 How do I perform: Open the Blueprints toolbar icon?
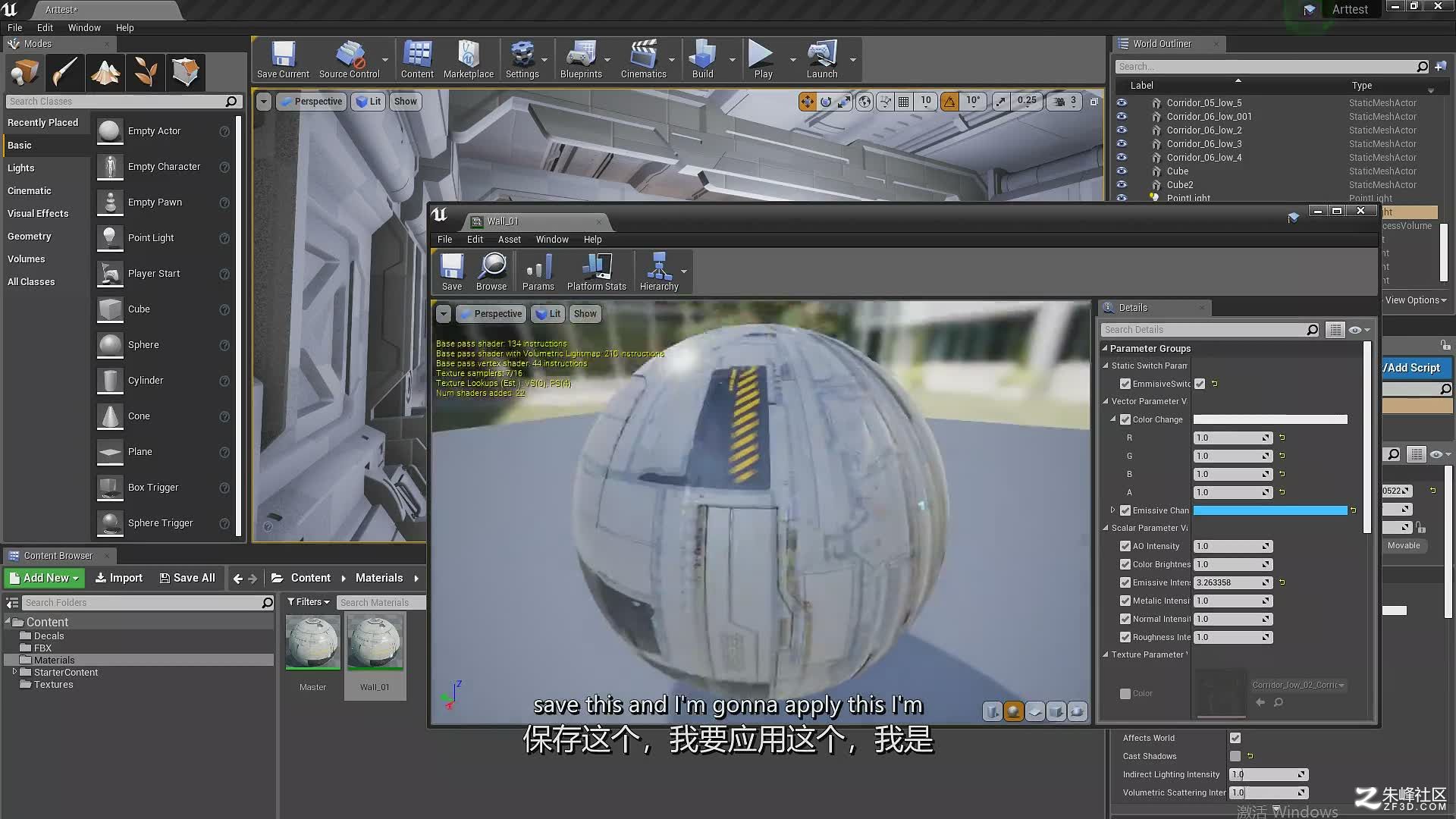[581, 60]
